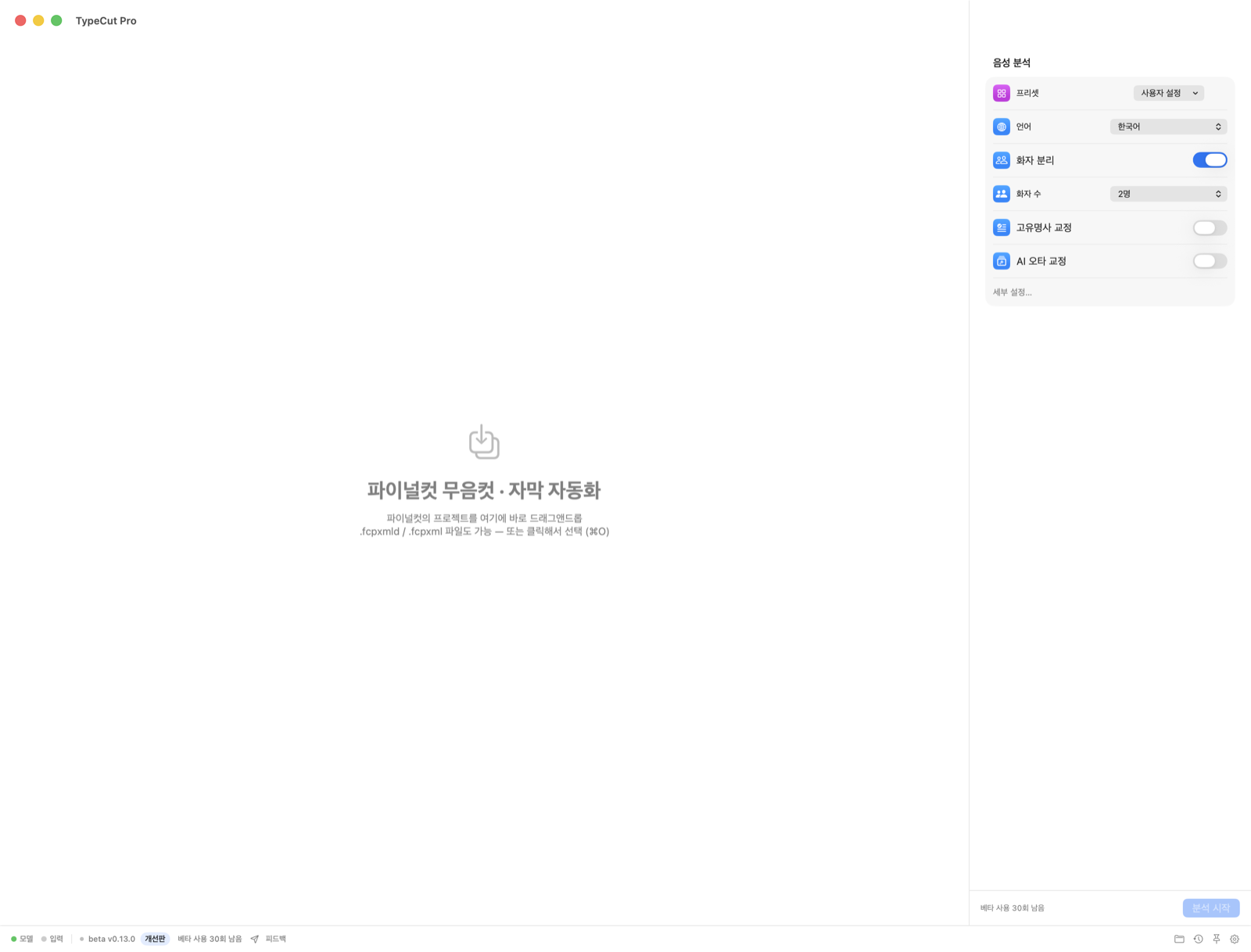Click the pin icon in status bar
This screenshot has height=952, width=1251.
pyautogui.click(x=1217, y=939)
